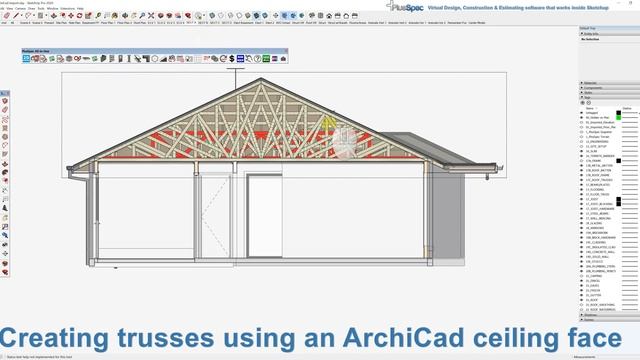Sort tags by Name column header
This screenshot has height=360, width=640.
point(589,108)
